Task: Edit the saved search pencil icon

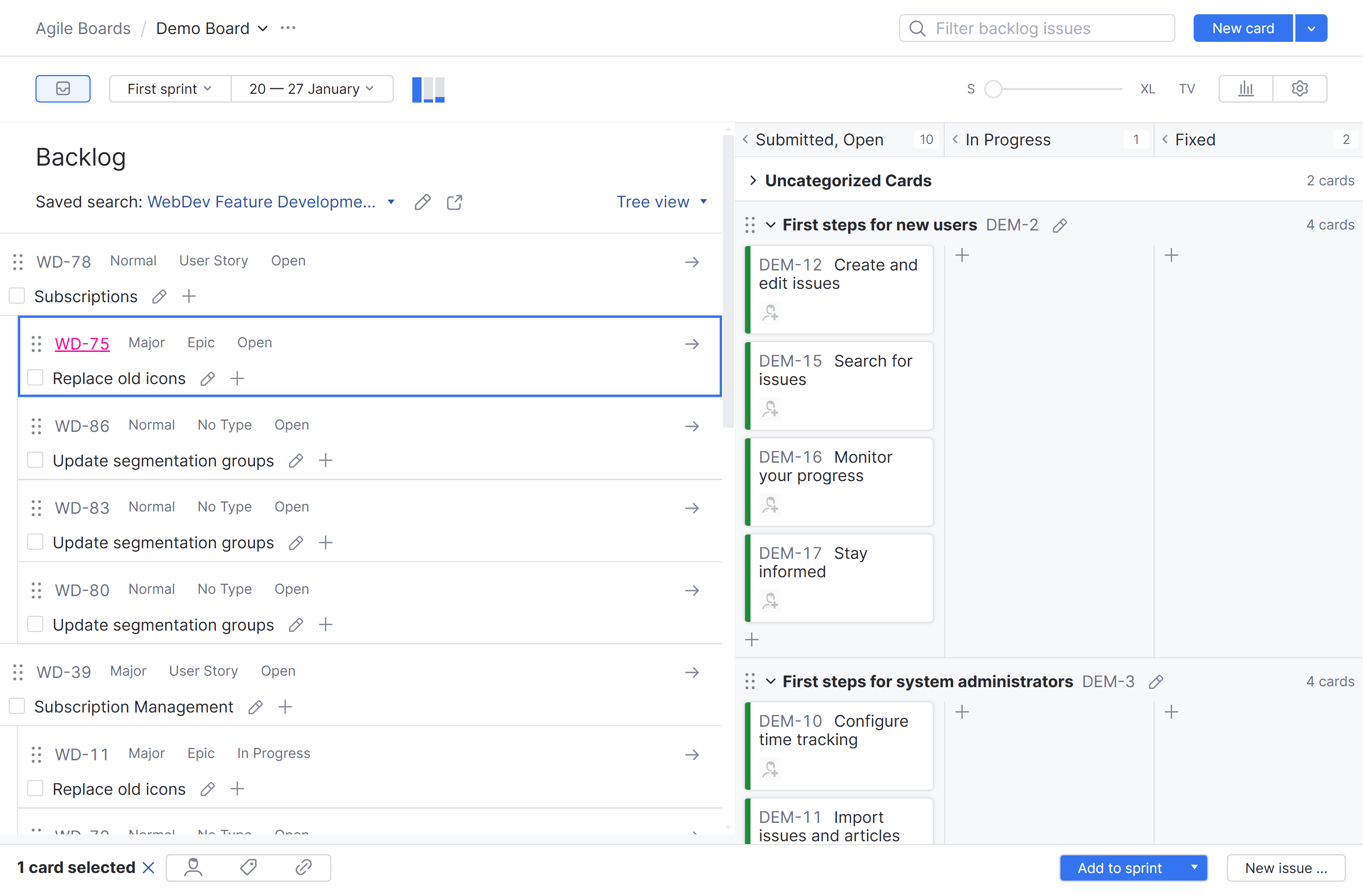Action: point(422,202)
